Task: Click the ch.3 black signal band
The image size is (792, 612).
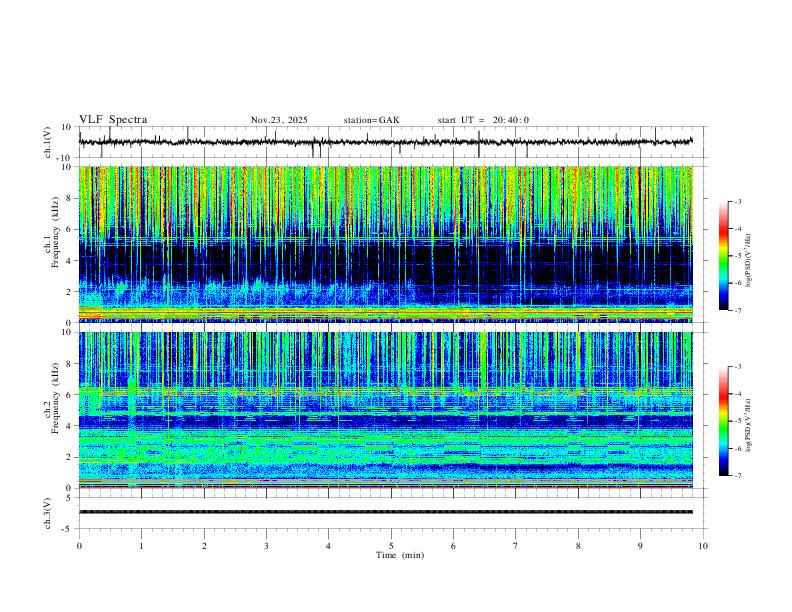Action: 386,512
